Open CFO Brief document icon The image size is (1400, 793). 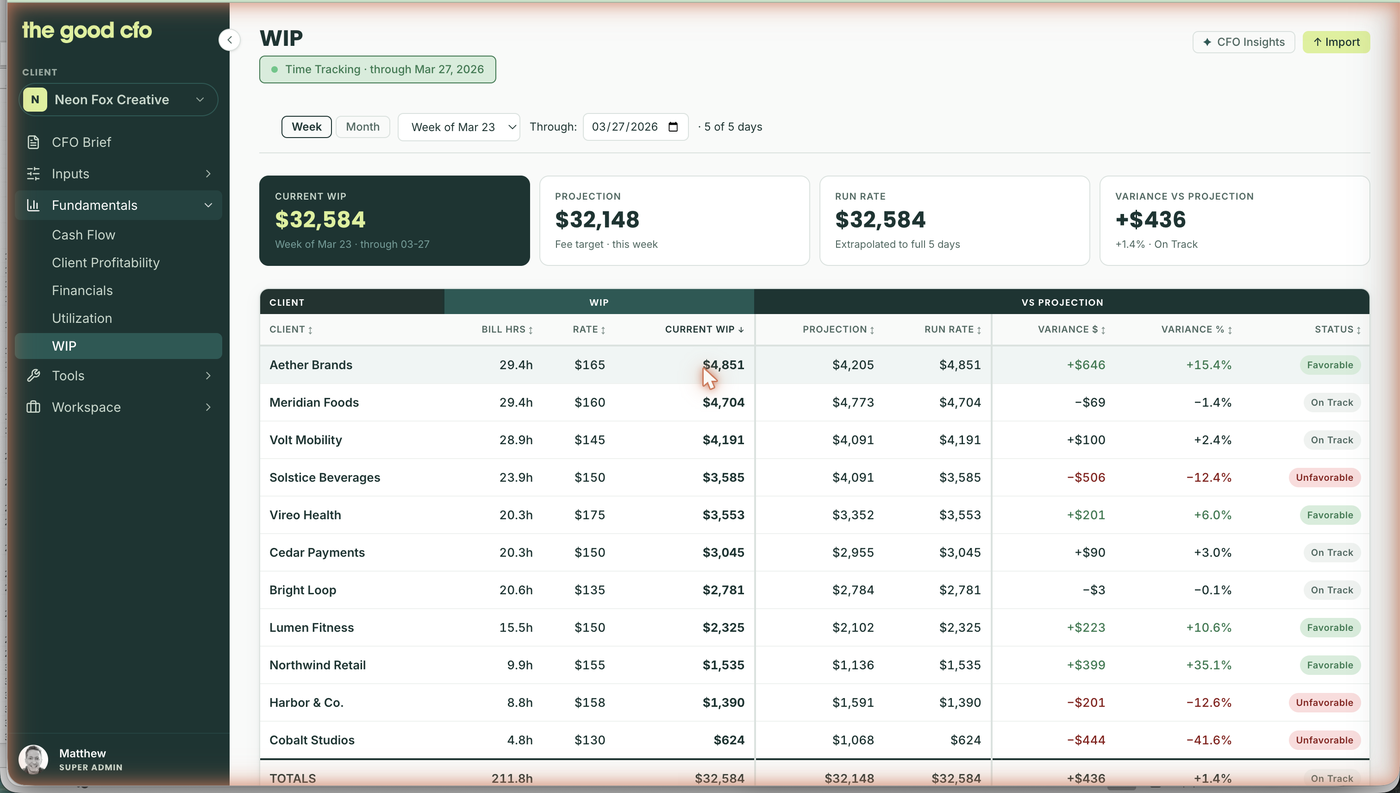tap(34, 142)
